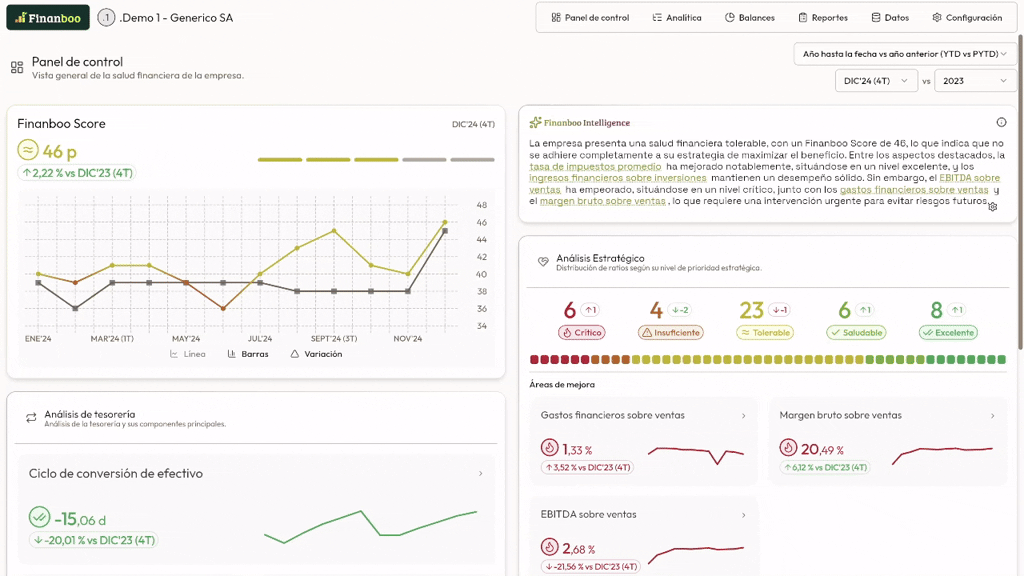The height and width of the screenshot is (576, 1024).
Task: Click the Análisis Estratégico heart icon
Action: point(543,262)
